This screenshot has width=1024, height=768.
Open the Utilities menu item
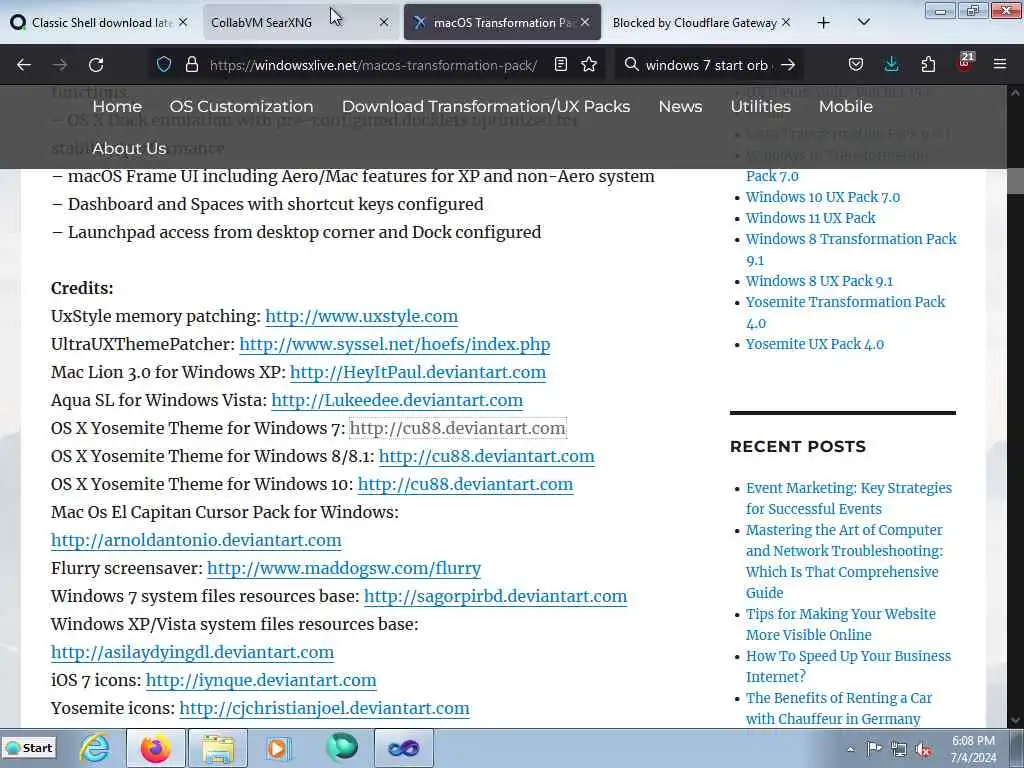761,106
